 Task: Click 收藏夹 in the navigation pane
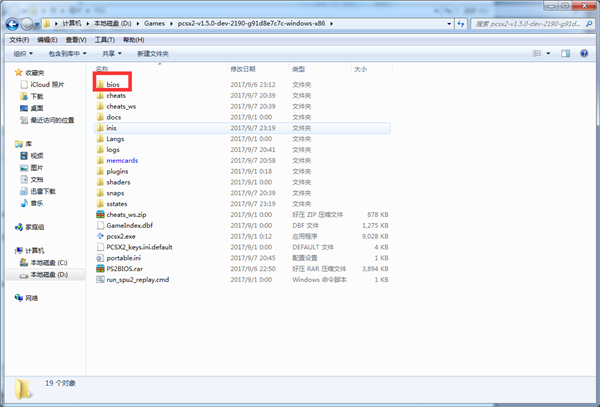(30, 73)
